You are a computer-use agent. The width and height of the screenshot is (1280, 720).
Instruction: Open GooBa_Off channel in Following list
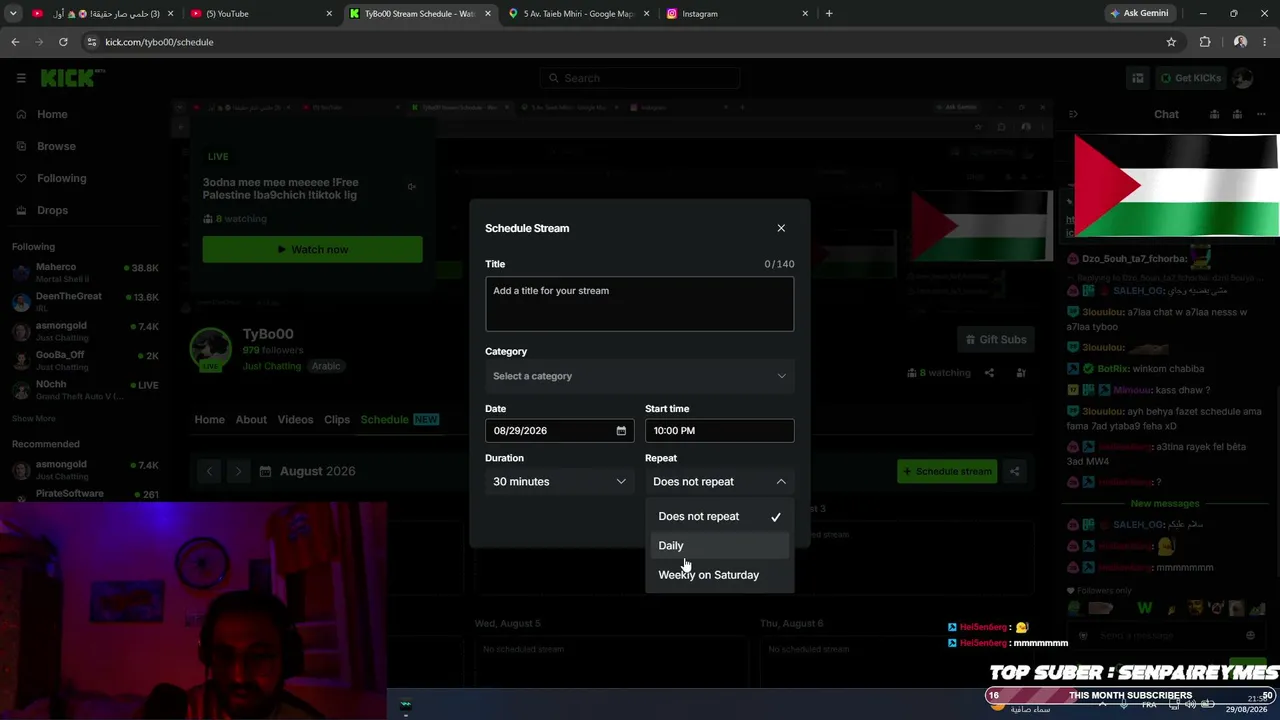coord(85,360)
